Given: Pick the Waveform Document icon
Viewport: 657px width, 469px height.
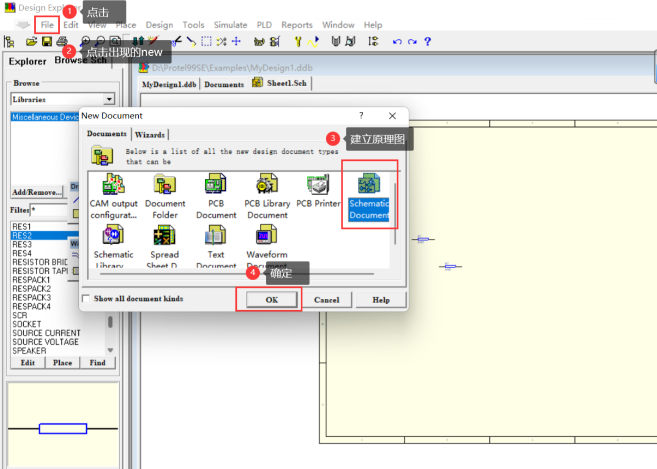Looking at the screenshot, I should (267, 236).
